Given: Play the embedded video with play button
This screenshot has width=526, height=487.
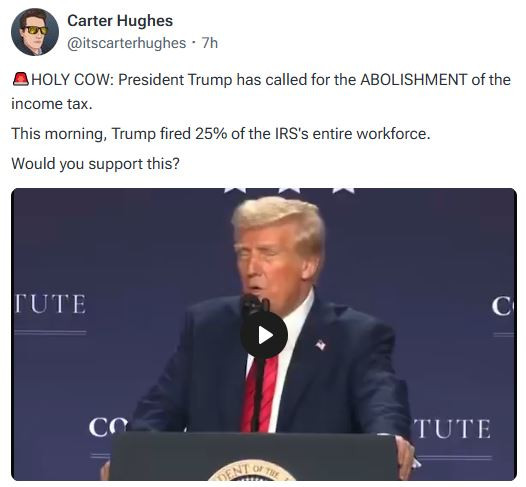Looking at the screenshot, I should [x=264, y=335].
